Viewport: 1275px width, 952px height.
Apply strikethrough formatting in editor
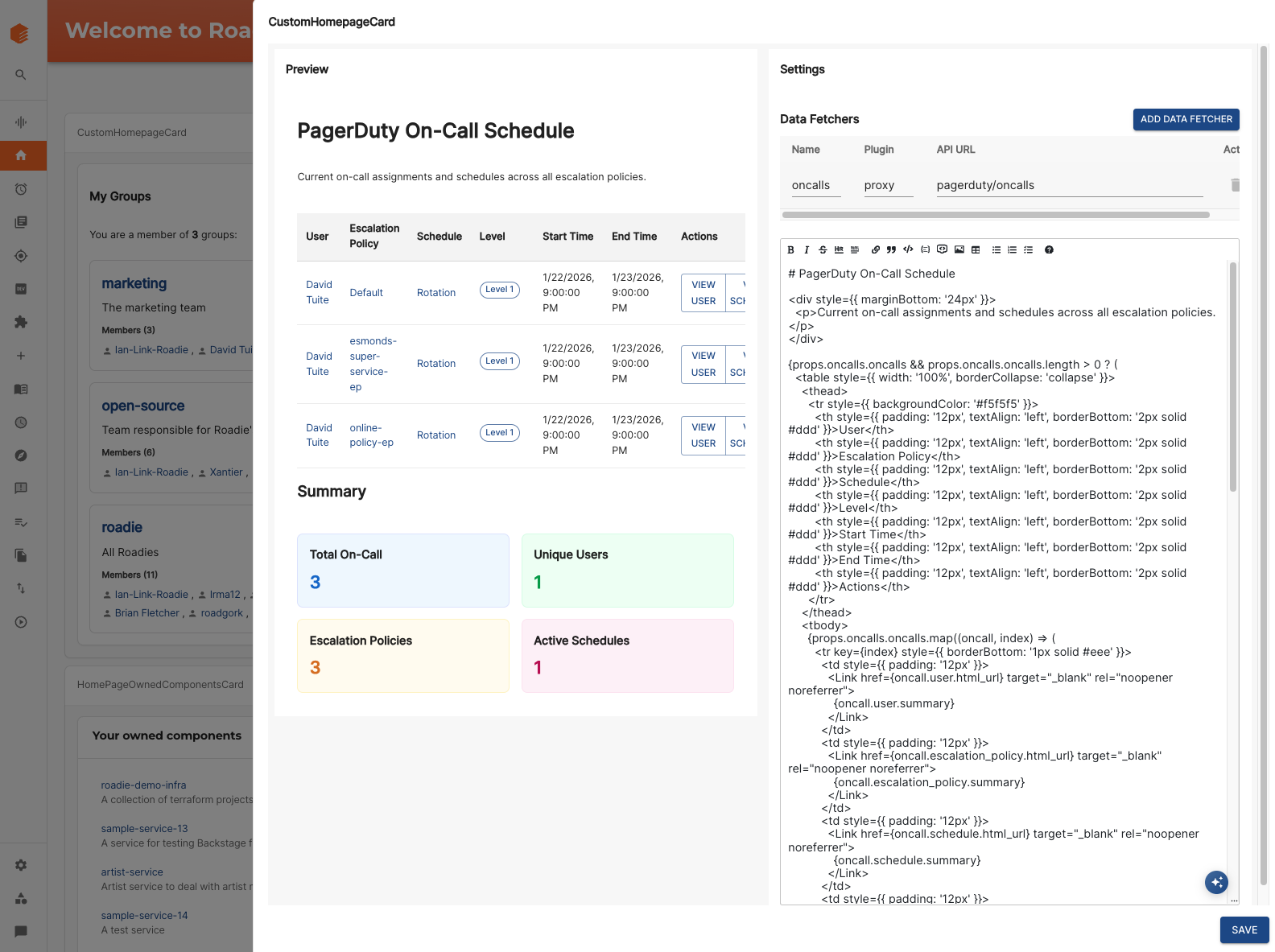click(x=823, y=250)
